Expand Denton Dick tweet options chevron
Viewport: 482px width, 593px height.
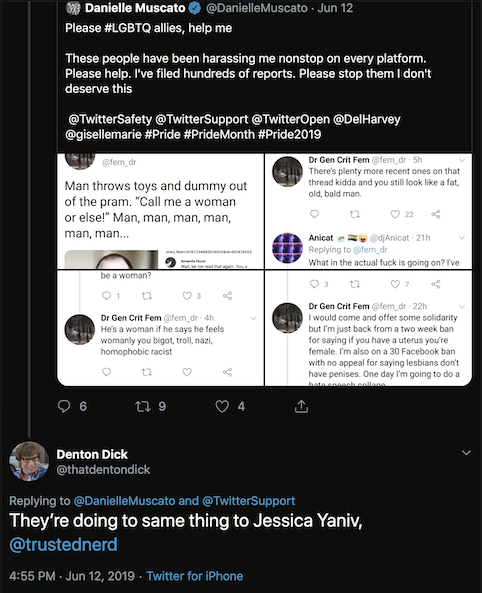pos(466,453)
